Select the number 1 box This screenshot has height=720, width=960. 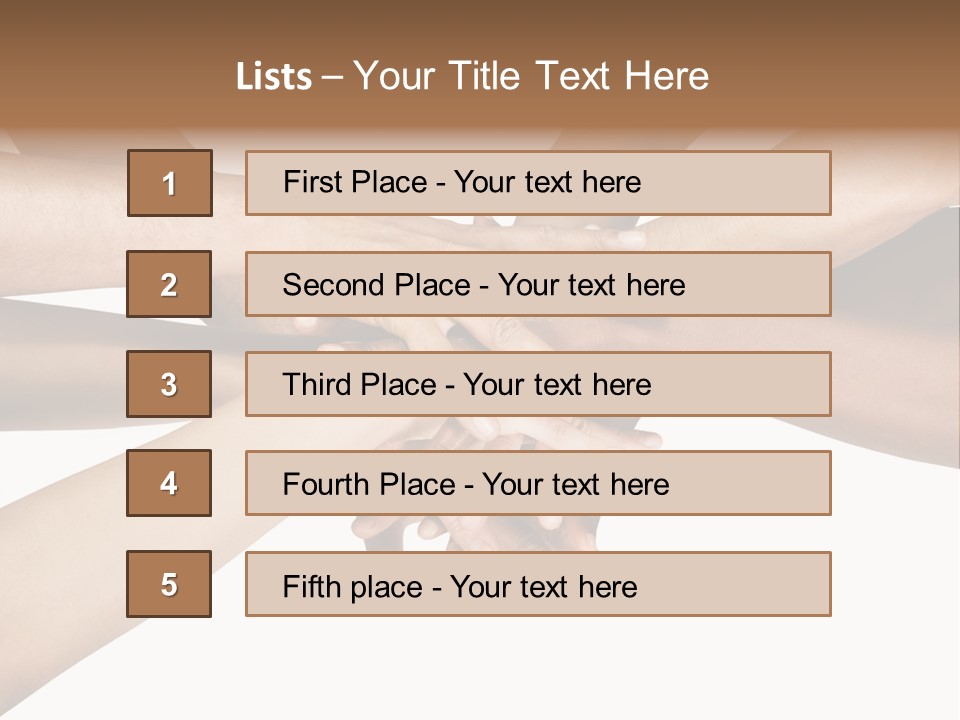pyautogui.click(x=169, y=183)
